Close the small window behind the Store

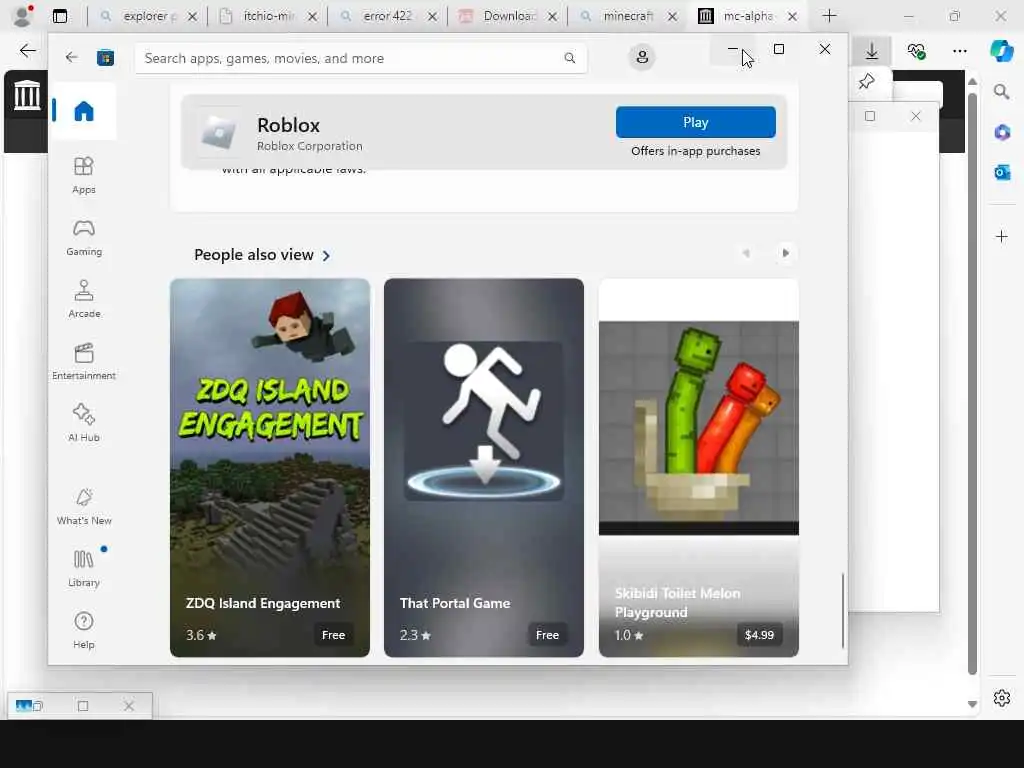(x=916, y=116)
